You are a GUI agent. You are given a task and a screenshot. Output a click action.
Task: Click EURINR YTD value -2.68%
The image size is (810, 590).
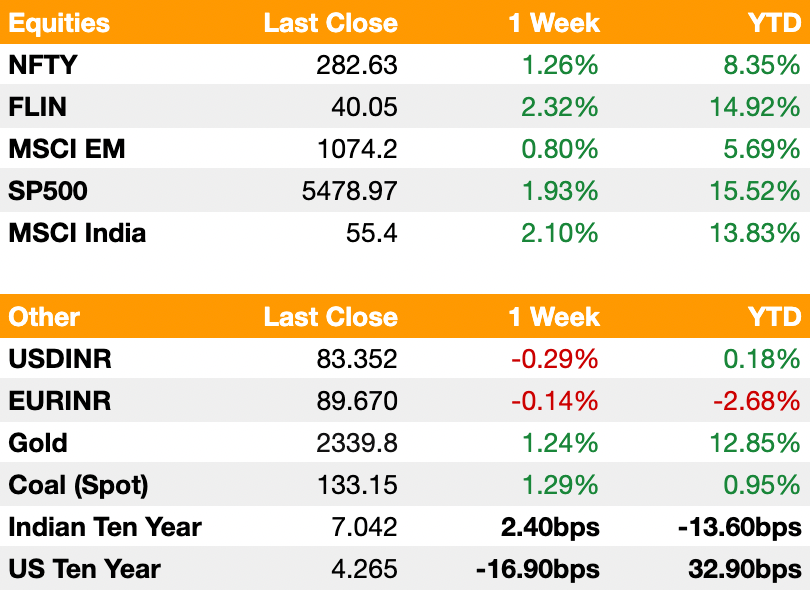coord(757,401)
